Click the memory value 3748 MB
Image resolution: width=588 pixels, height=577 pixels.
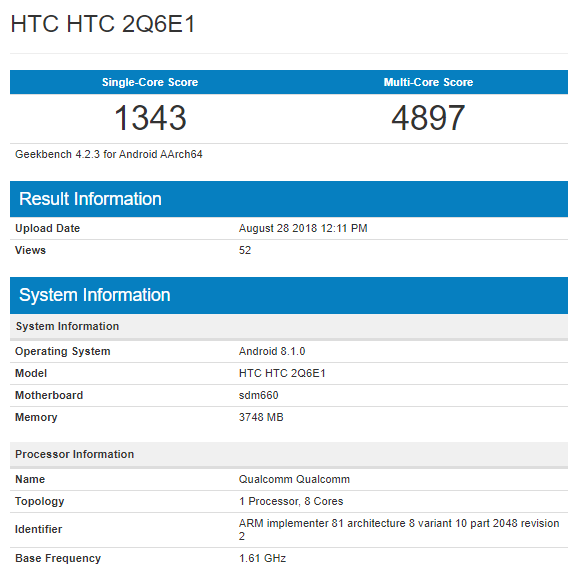[261, 417]
